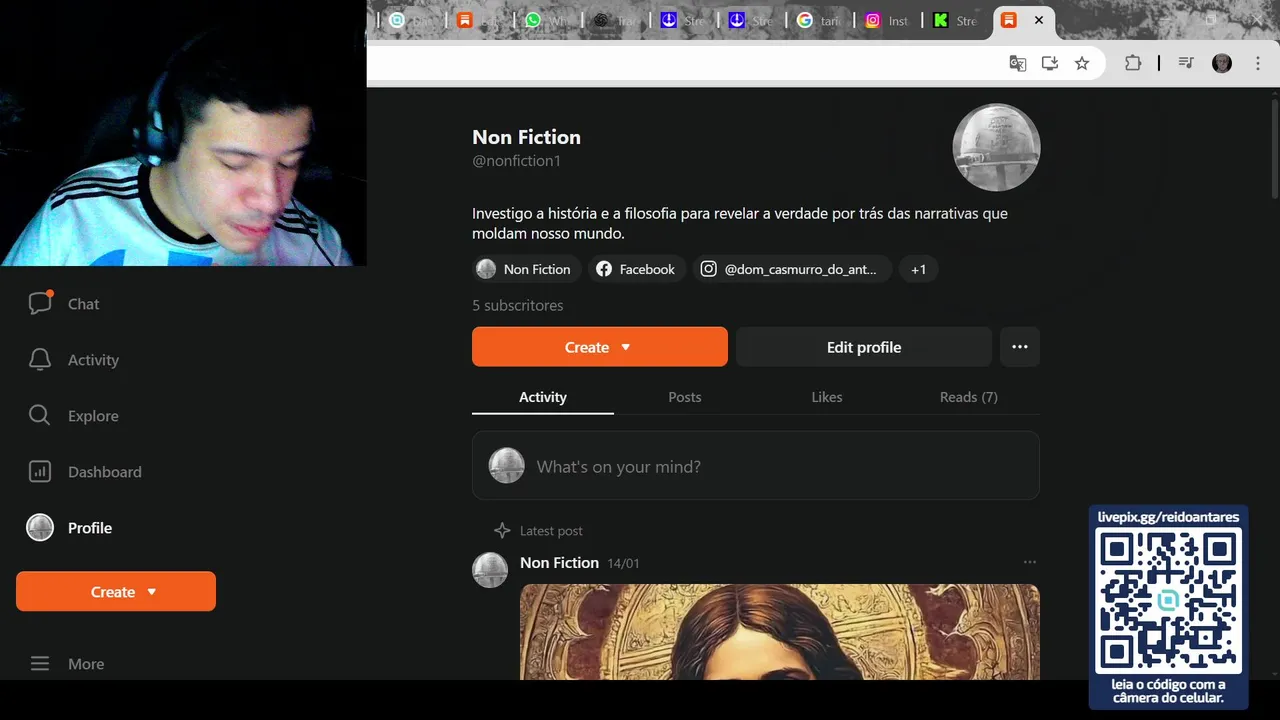
Task: Expand the More menu in sidebar
Action: coord(66,664)
